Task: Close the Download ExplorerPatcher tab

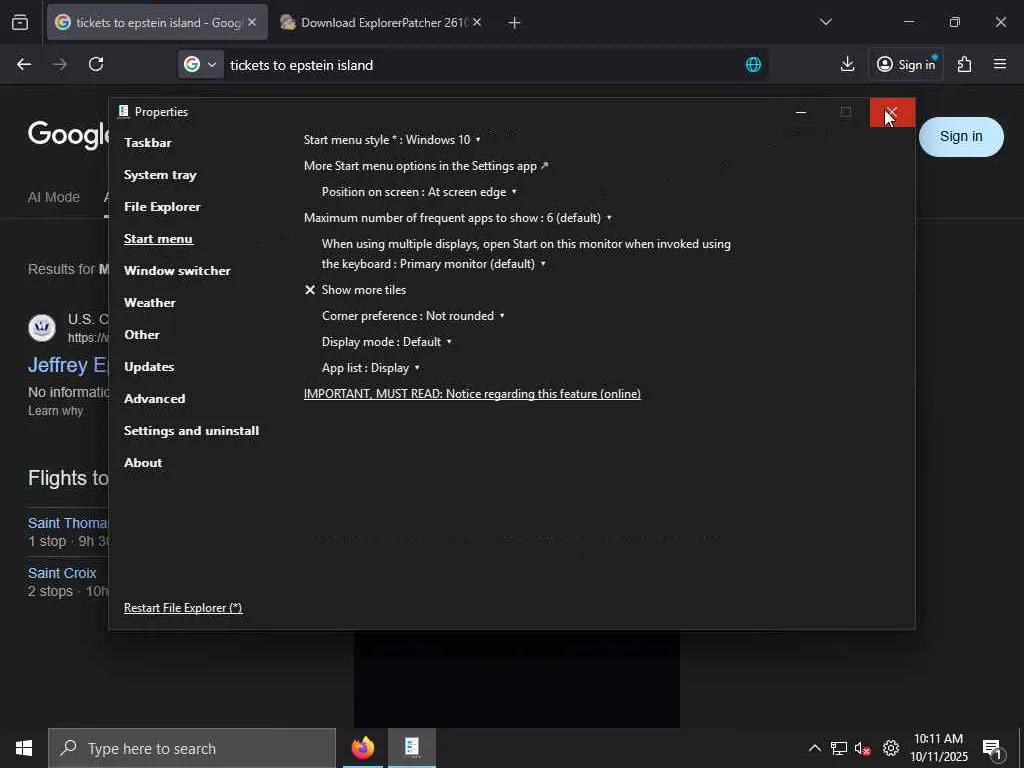Action: click(x=477, y=22)
